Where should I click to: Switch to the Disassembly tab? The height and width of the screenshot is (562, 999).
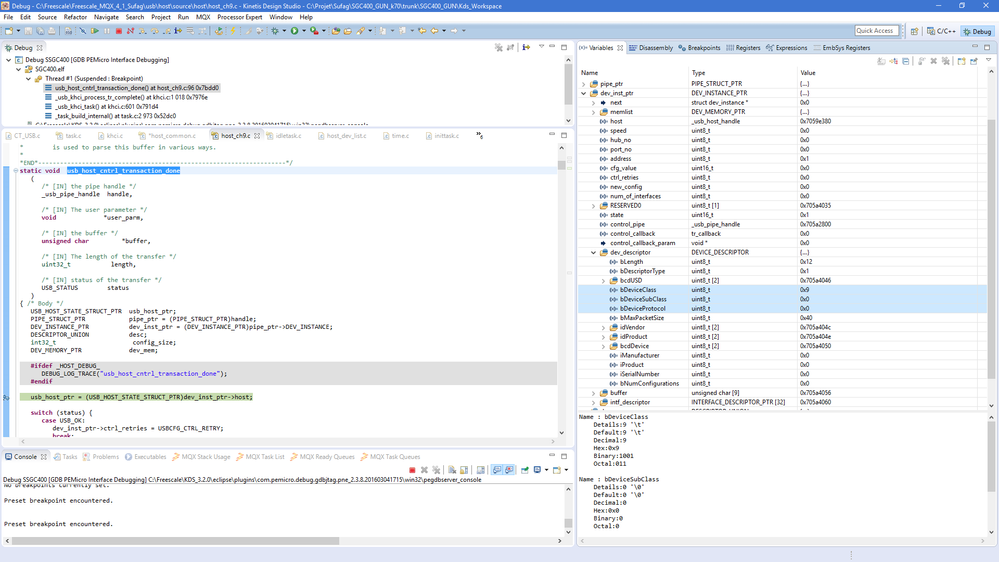click(650, 48)
